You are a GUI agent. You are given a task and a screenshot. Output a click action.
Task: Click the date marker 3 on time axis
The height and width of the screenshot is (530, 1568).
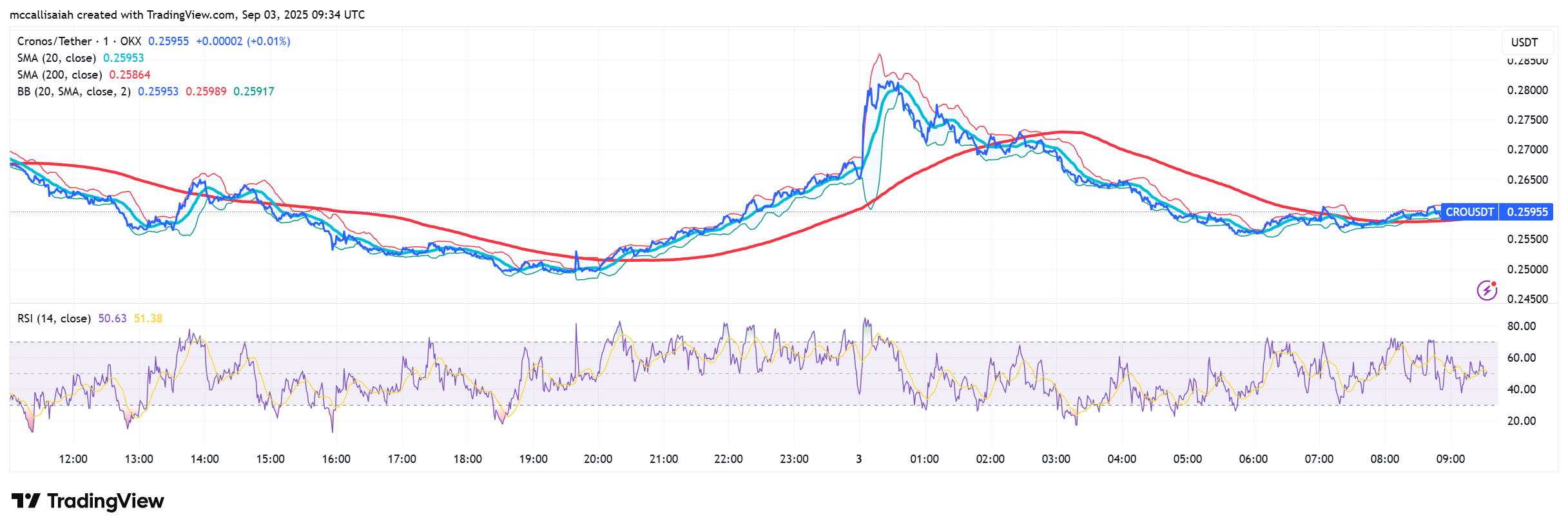[x=858, y=459]
